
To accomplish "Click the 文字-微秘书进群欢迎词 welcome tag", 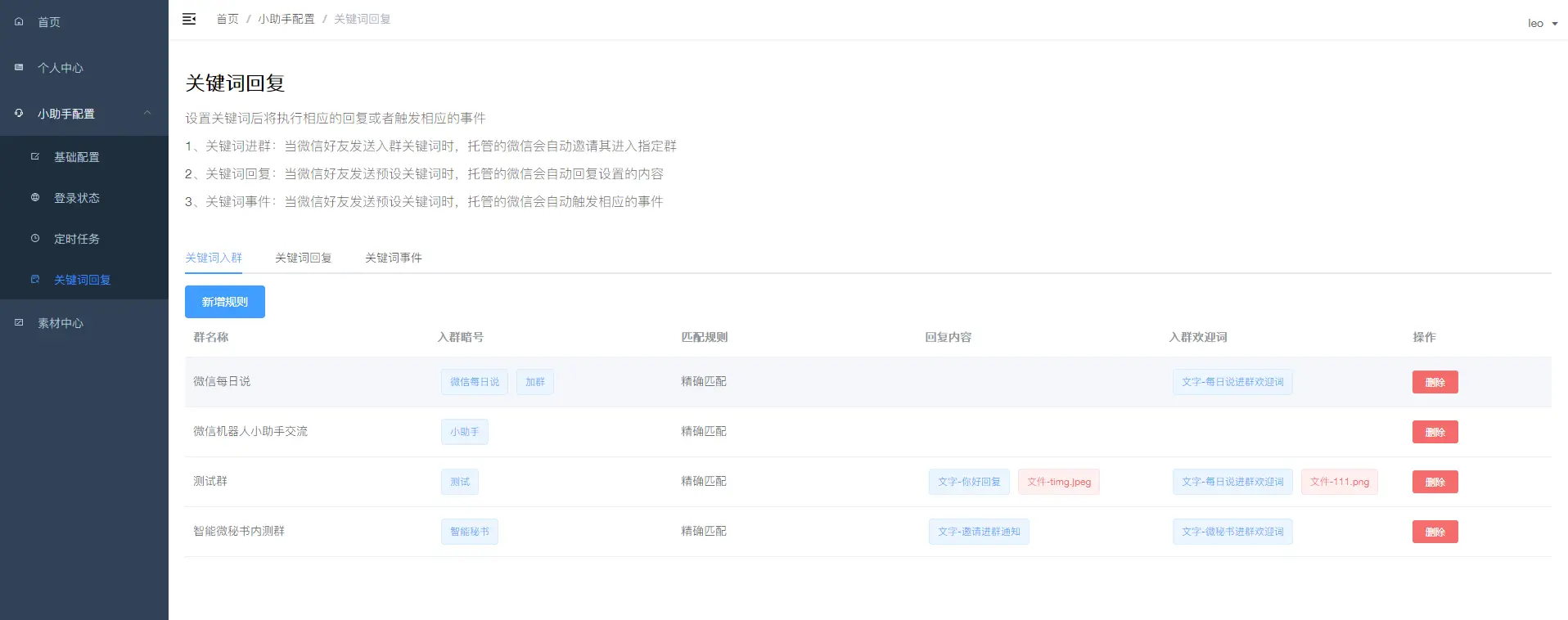I will (1232, 532).
